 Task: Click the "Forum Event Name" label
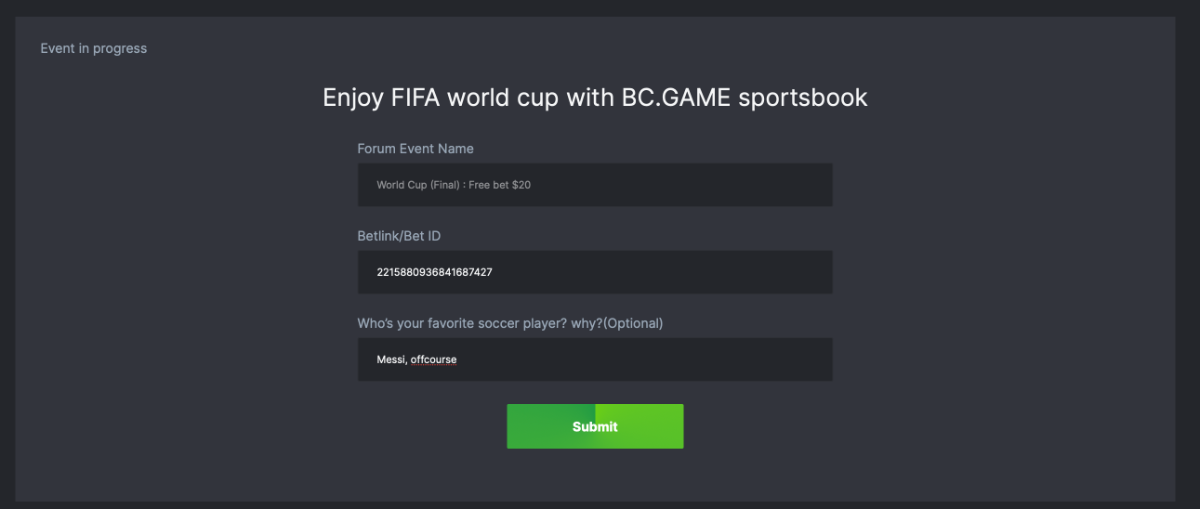tap(415, 148)
